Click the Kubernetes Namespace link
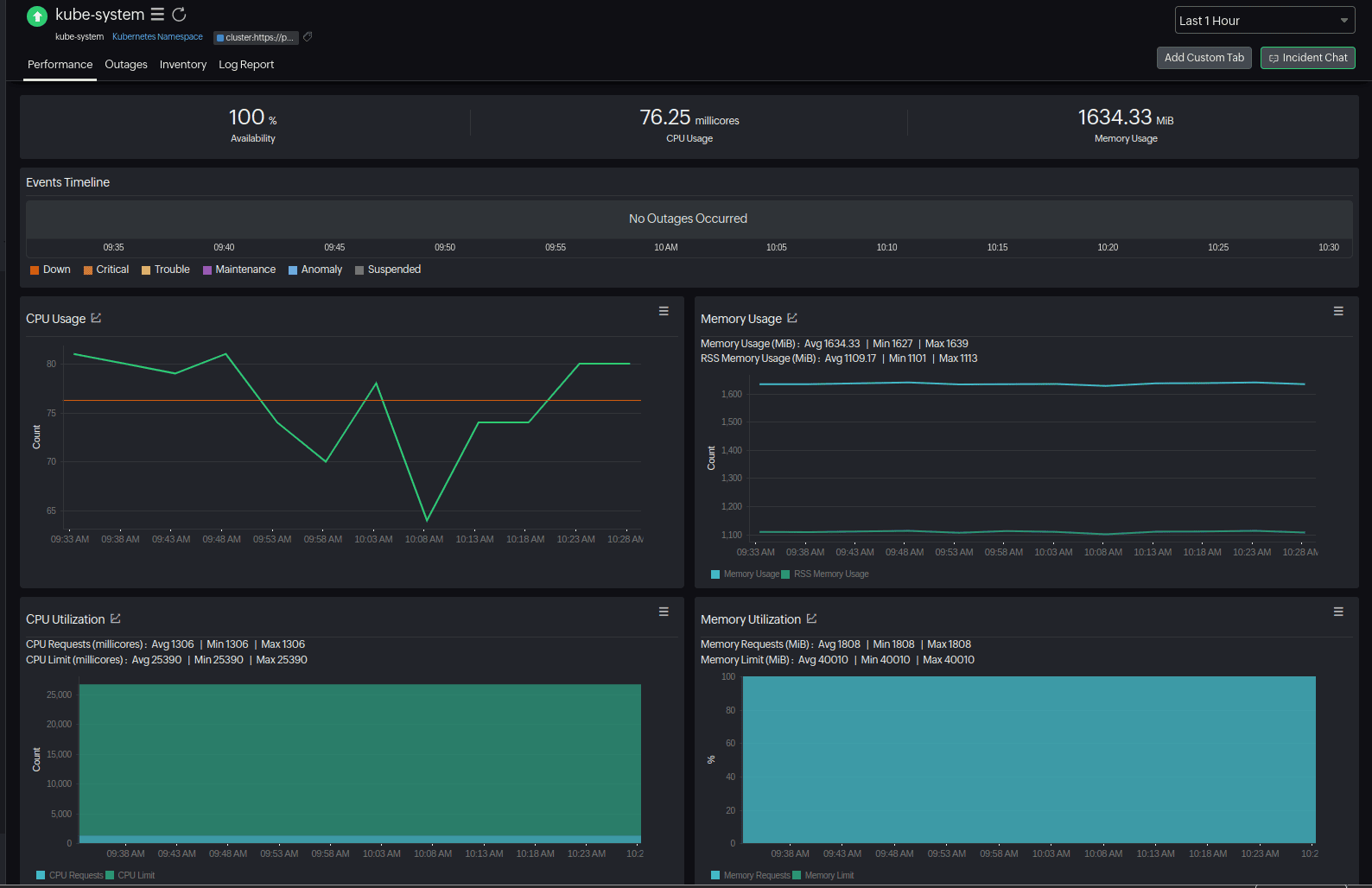Viewport: 1372px width, 888px height. (x=157, y=37)
